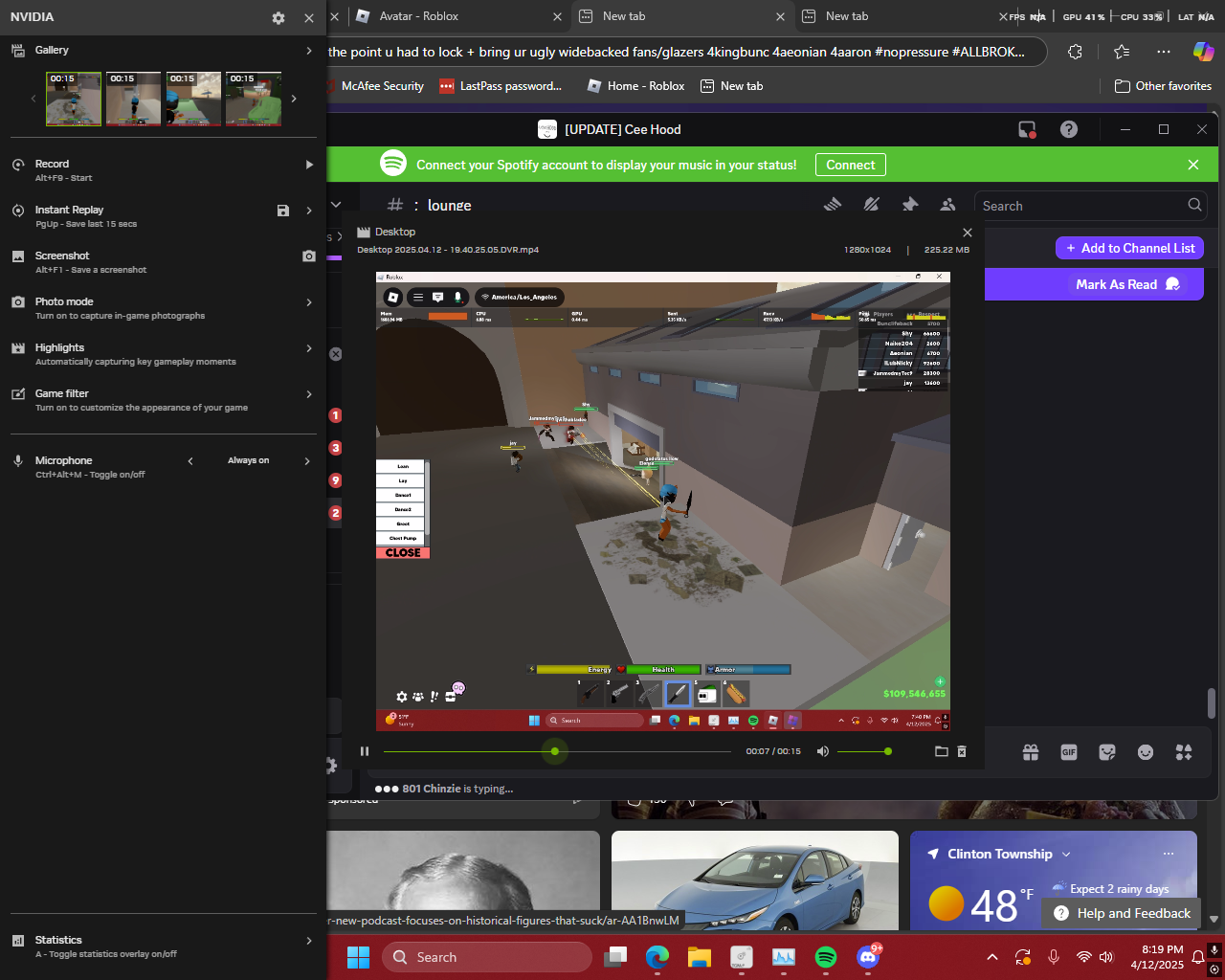Adjust the video volume slider handle

[888, 751]
